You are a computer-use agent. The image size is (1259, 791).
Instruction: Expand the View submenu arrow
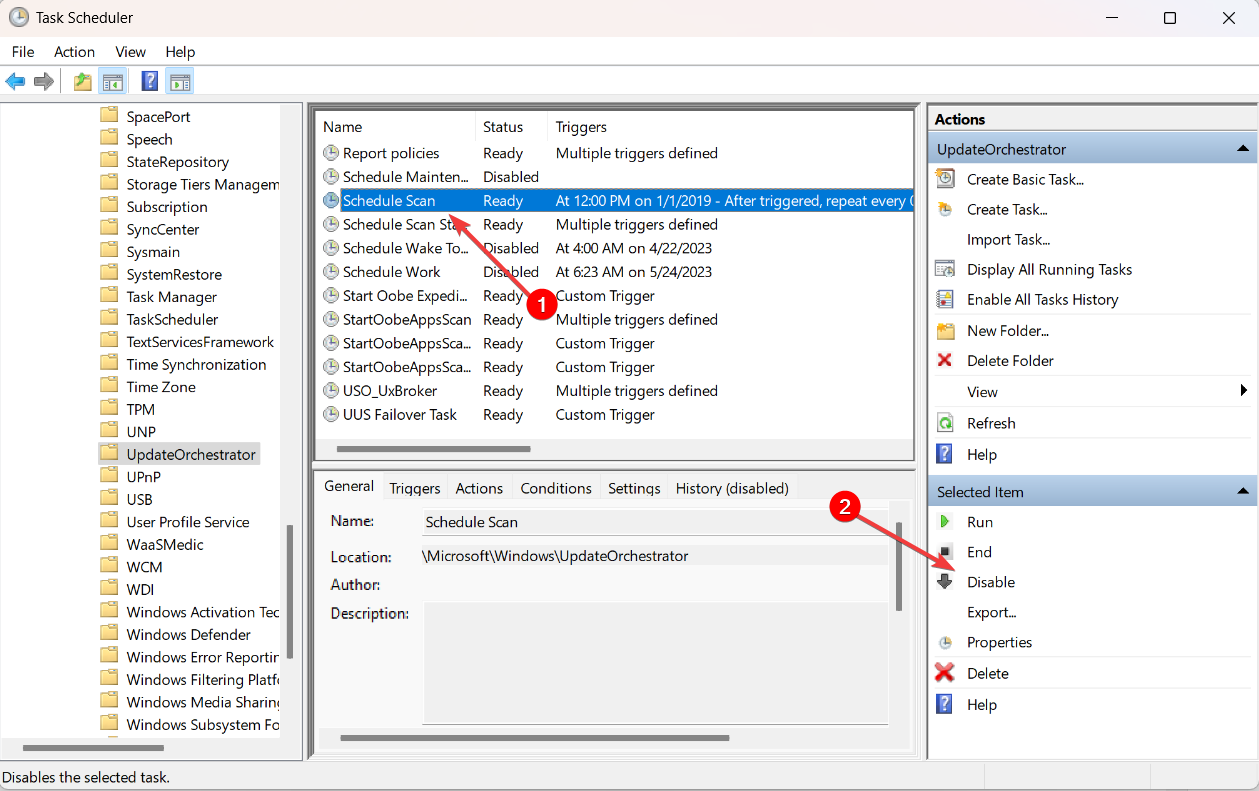1244,391
